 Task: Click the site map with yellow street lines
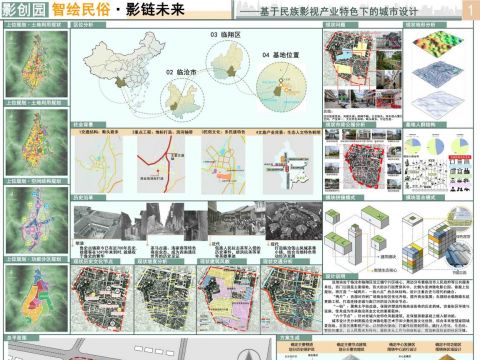click(165, 299)
